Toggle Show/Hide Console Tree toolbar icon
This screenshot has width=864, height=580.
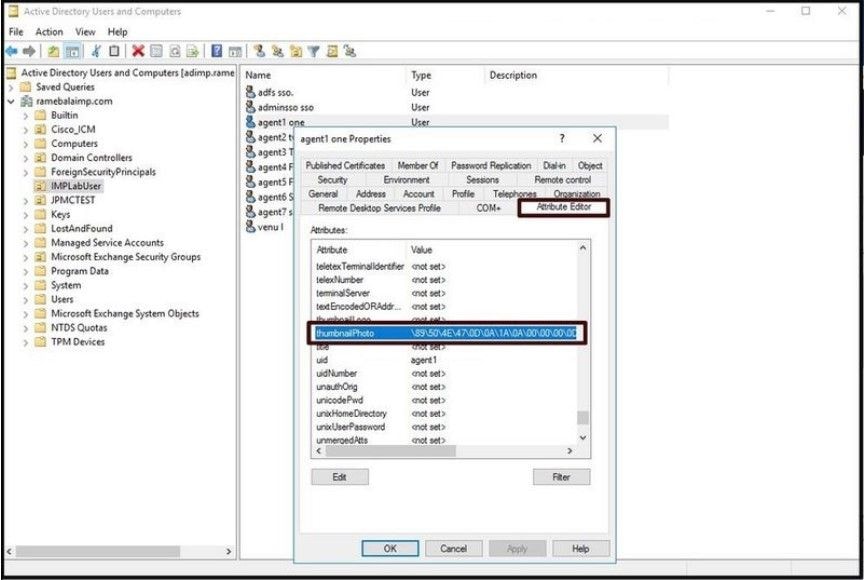point(72,52)
